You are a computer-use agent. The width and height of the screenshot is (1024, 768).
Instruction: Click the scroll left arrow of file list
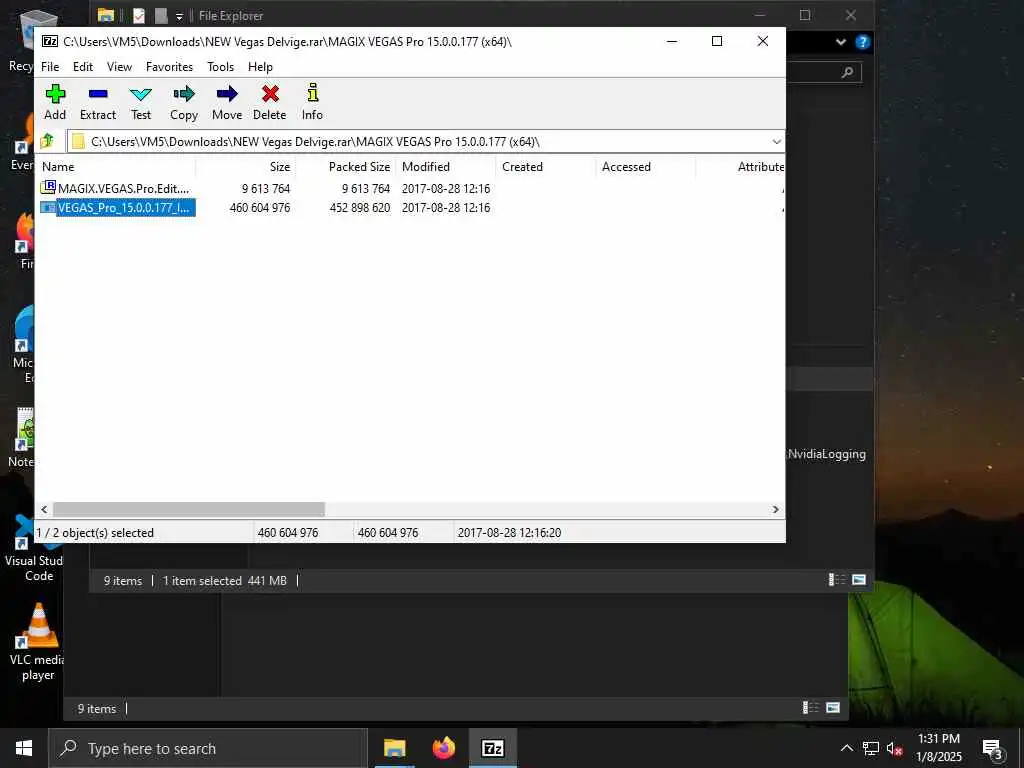pyautogui.click(x=44, y=509)
